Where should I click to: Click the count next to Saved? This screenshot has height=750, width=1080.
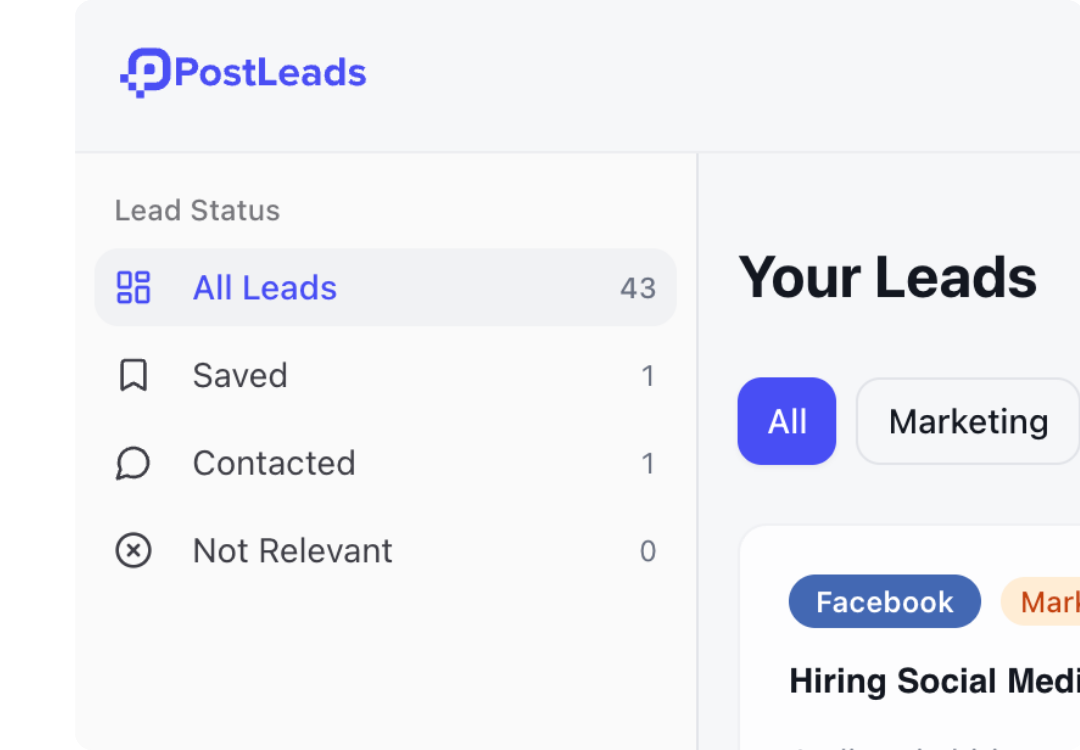[648, 376]
